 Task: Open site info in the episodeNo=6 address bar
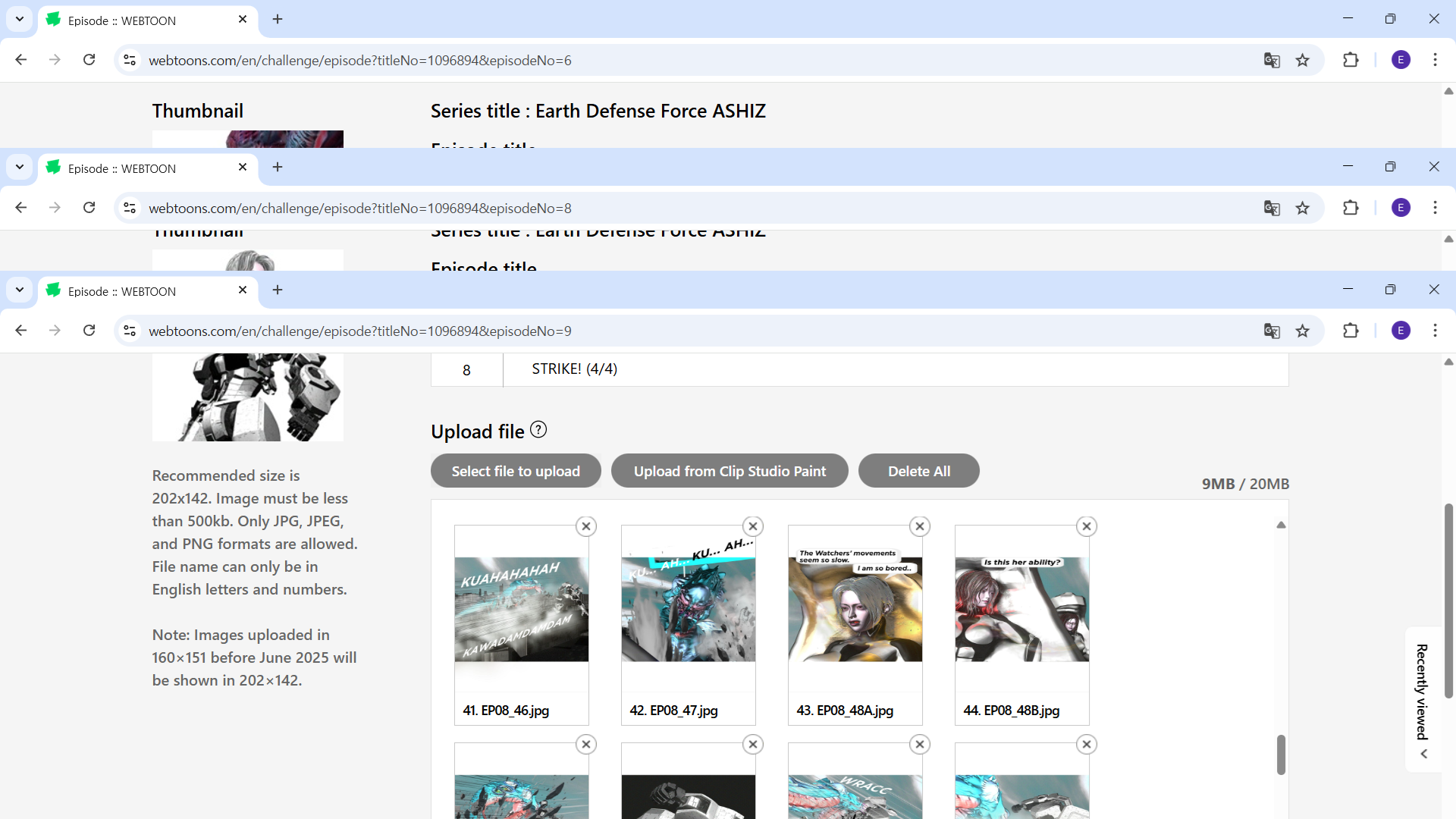point(130,60)
